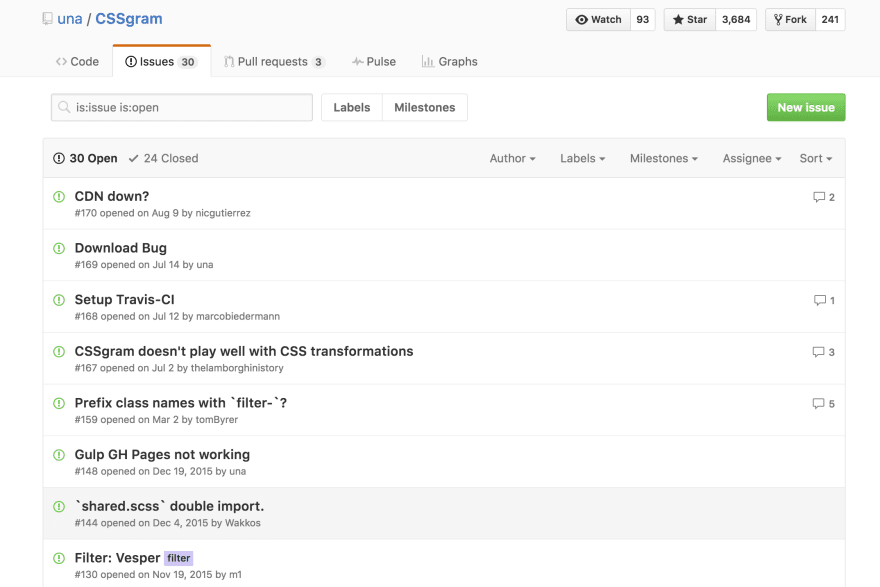This screenshot has width=880, height=587.
Task: Open the issue 'CDN down?'
Action: (x=112, y=196)
